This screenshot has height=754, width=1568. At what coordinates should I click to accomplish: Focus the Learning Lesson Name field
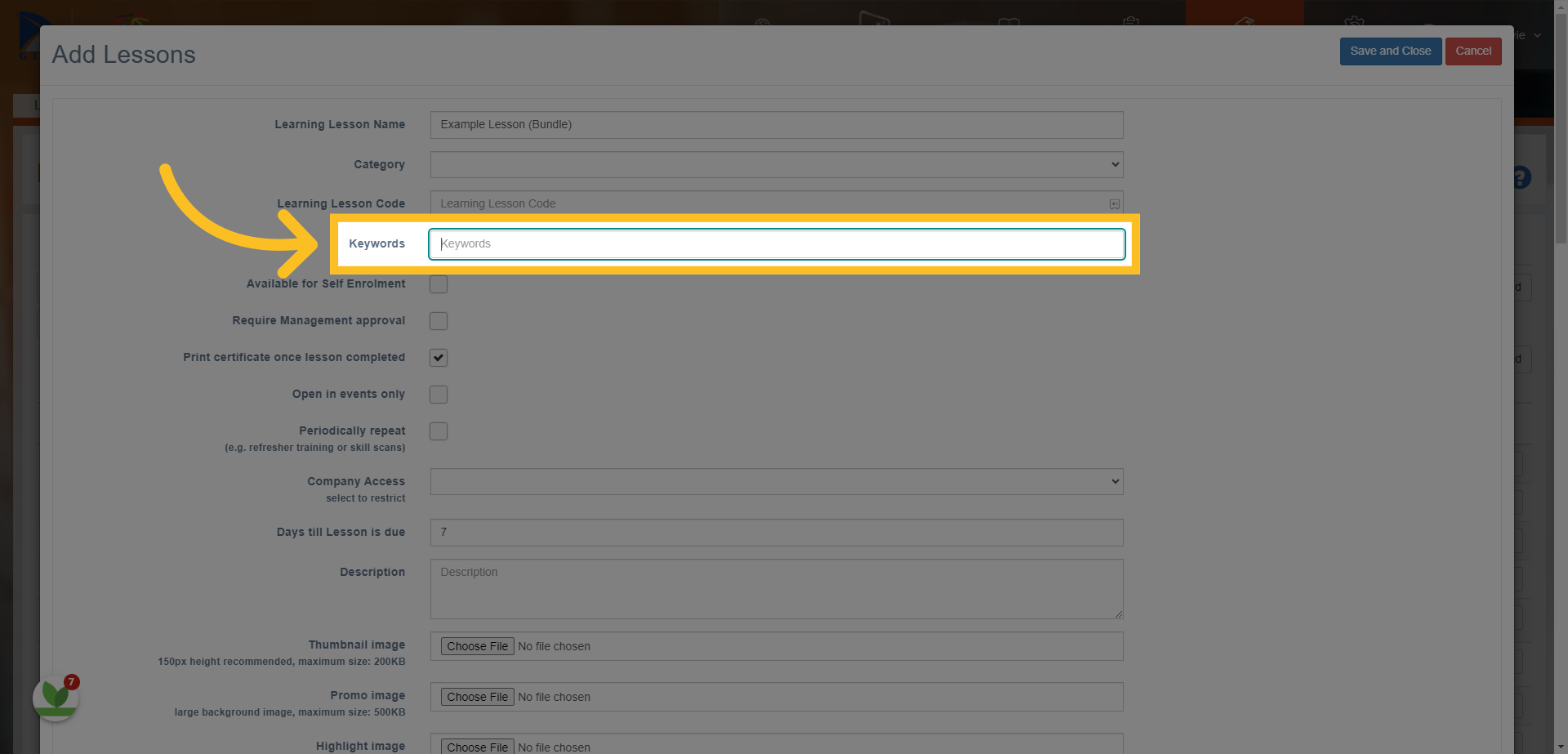(x=777, y=125)
